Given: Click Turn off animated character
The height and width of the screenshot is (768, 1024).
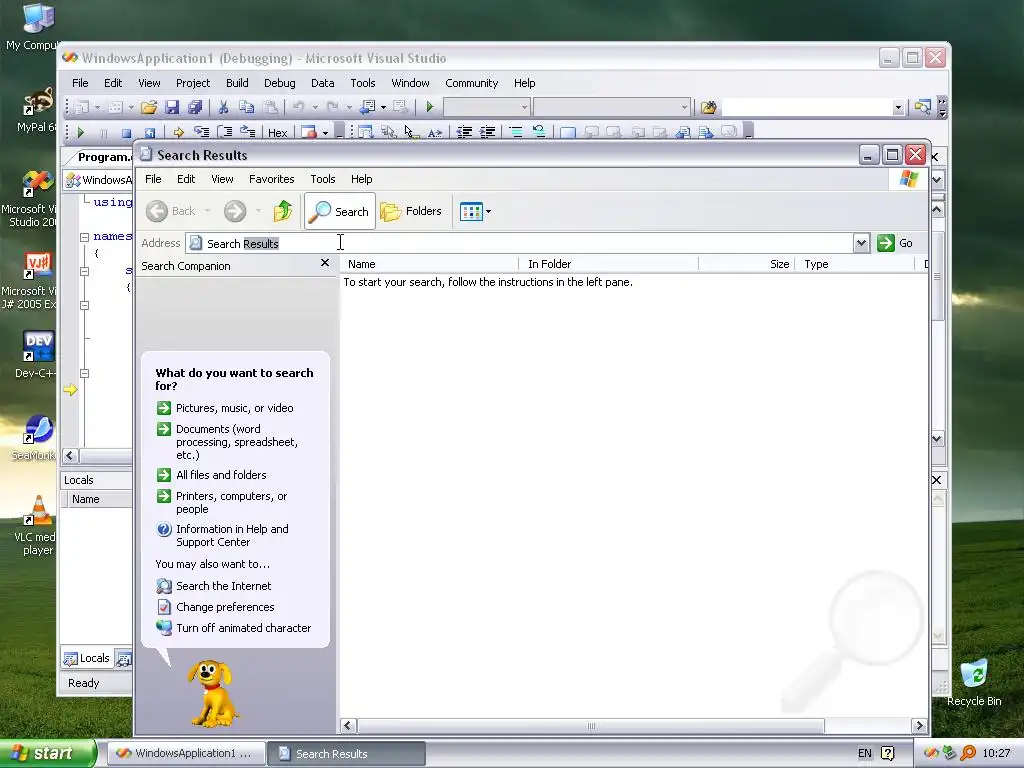Looking at the screenshot, I should tap(234, 628).
